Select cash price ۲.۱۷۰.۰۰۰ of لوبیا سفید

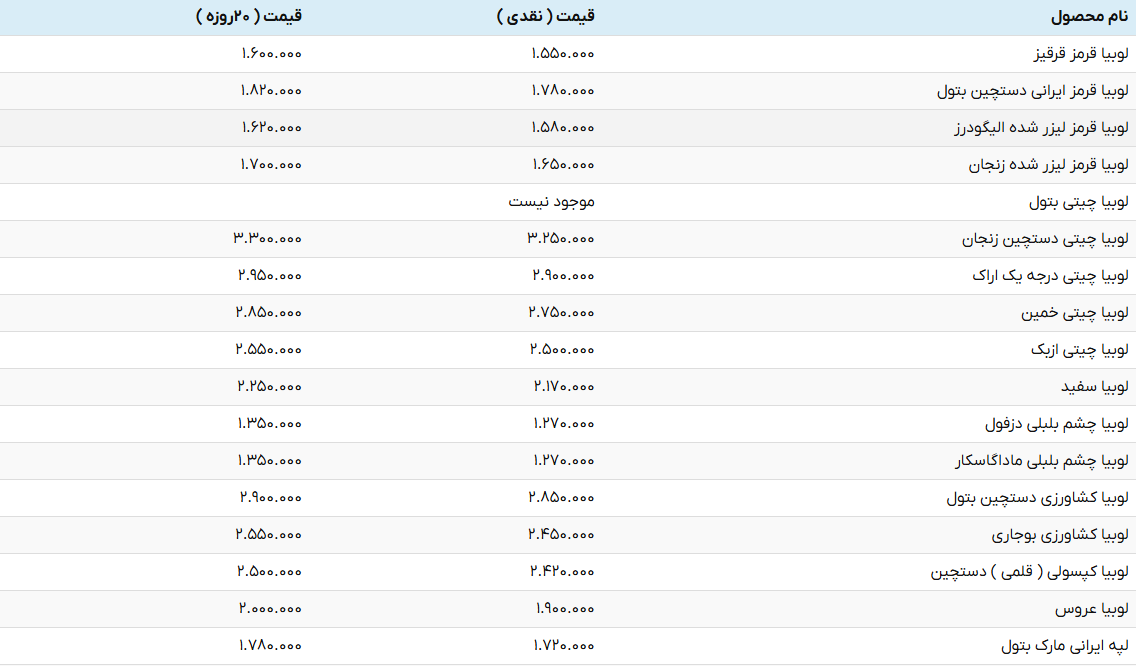click(x=563, y=387)
